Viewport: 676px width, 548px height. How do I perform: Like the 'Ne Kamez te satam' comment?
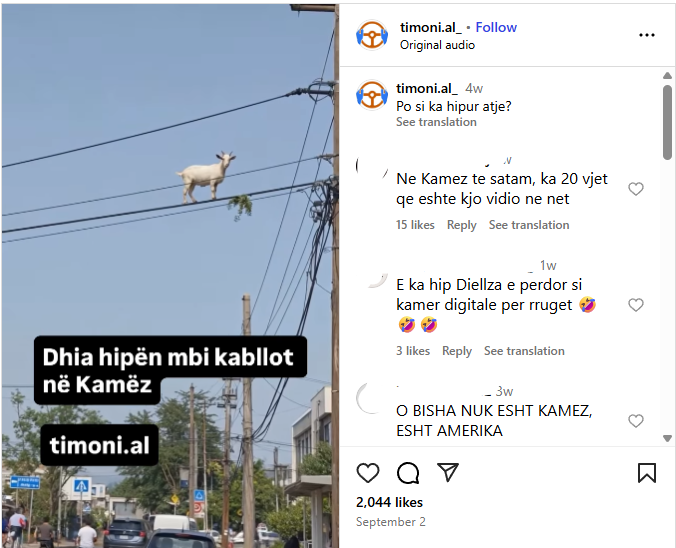636,189
